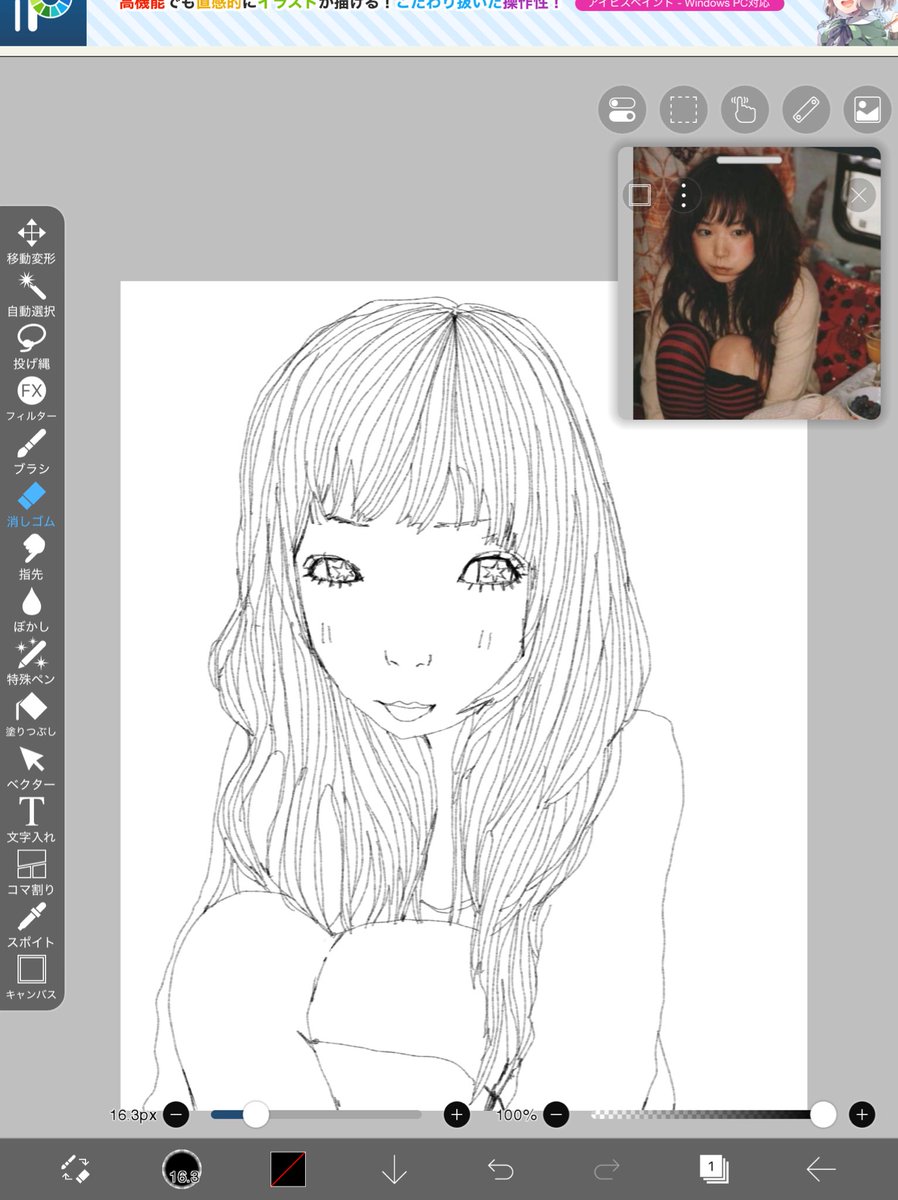Select the スポイト eyedropper tool
The height and width of the screenshot is (1200, 898).
(31, 926)
